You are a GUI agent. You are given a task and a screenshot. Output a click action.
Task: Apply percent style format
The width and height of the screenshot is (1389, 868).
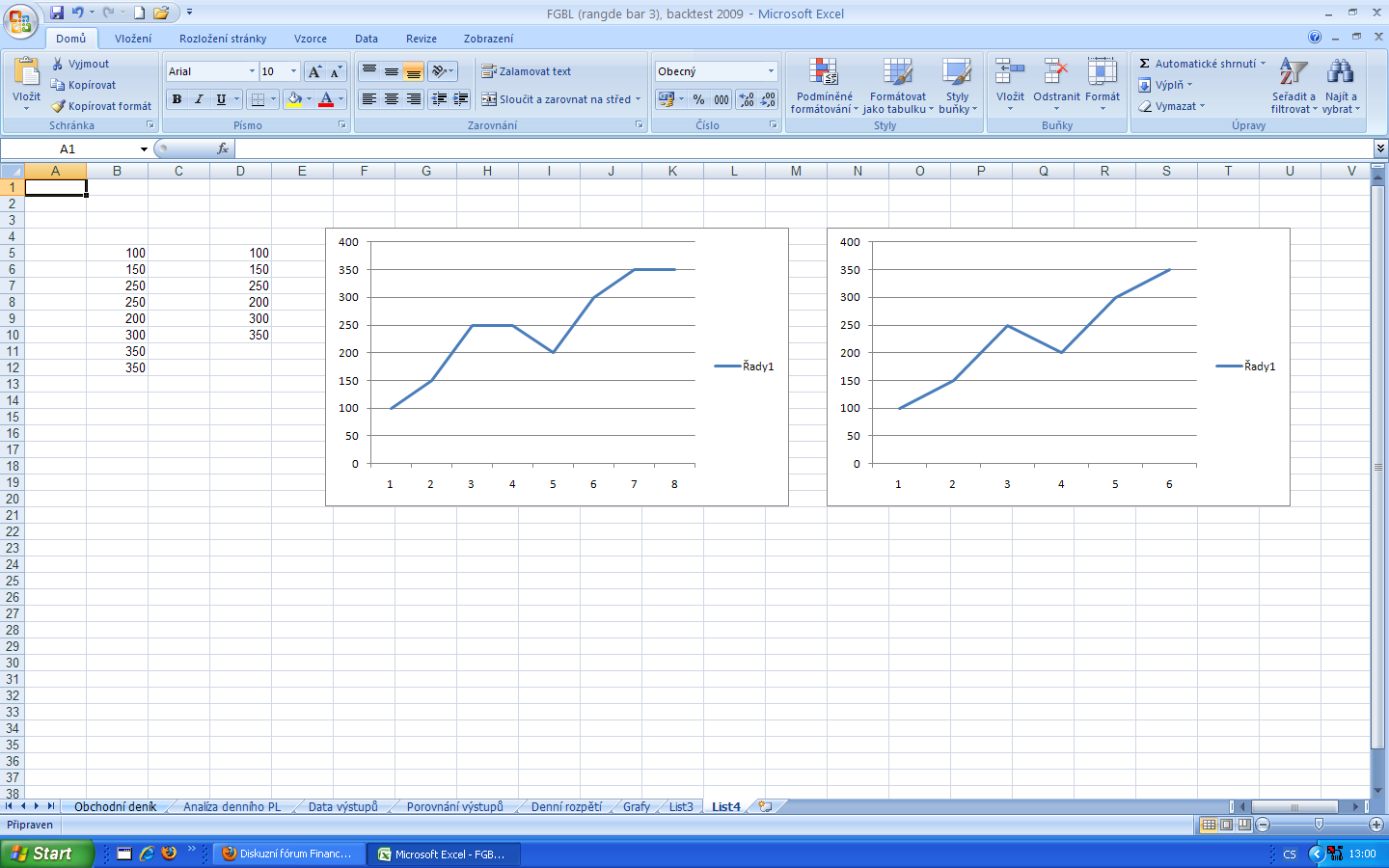tap(698, 99)
